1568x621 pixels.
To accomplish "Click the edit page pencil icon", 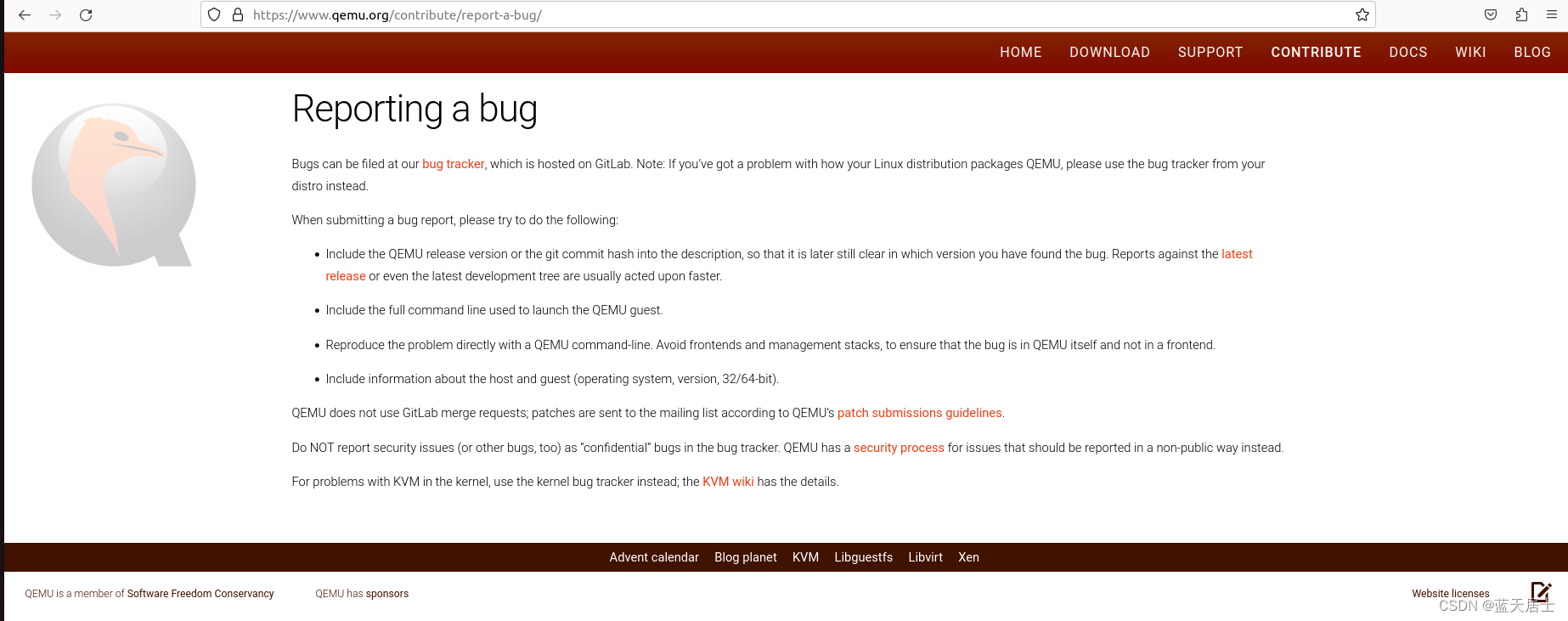I will click(1541, 591).
